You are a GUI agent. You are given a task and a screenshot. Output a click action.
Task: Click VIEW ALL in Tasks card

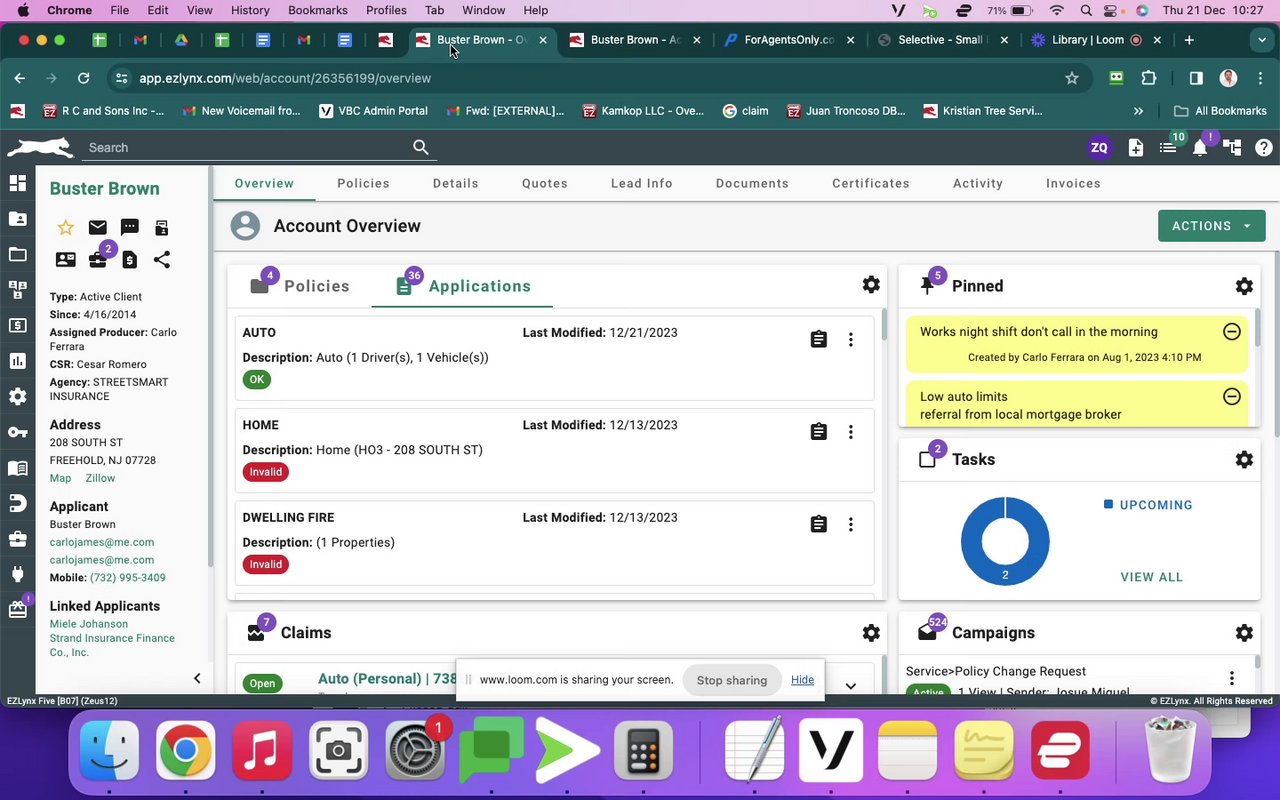tap(1151, 577)
